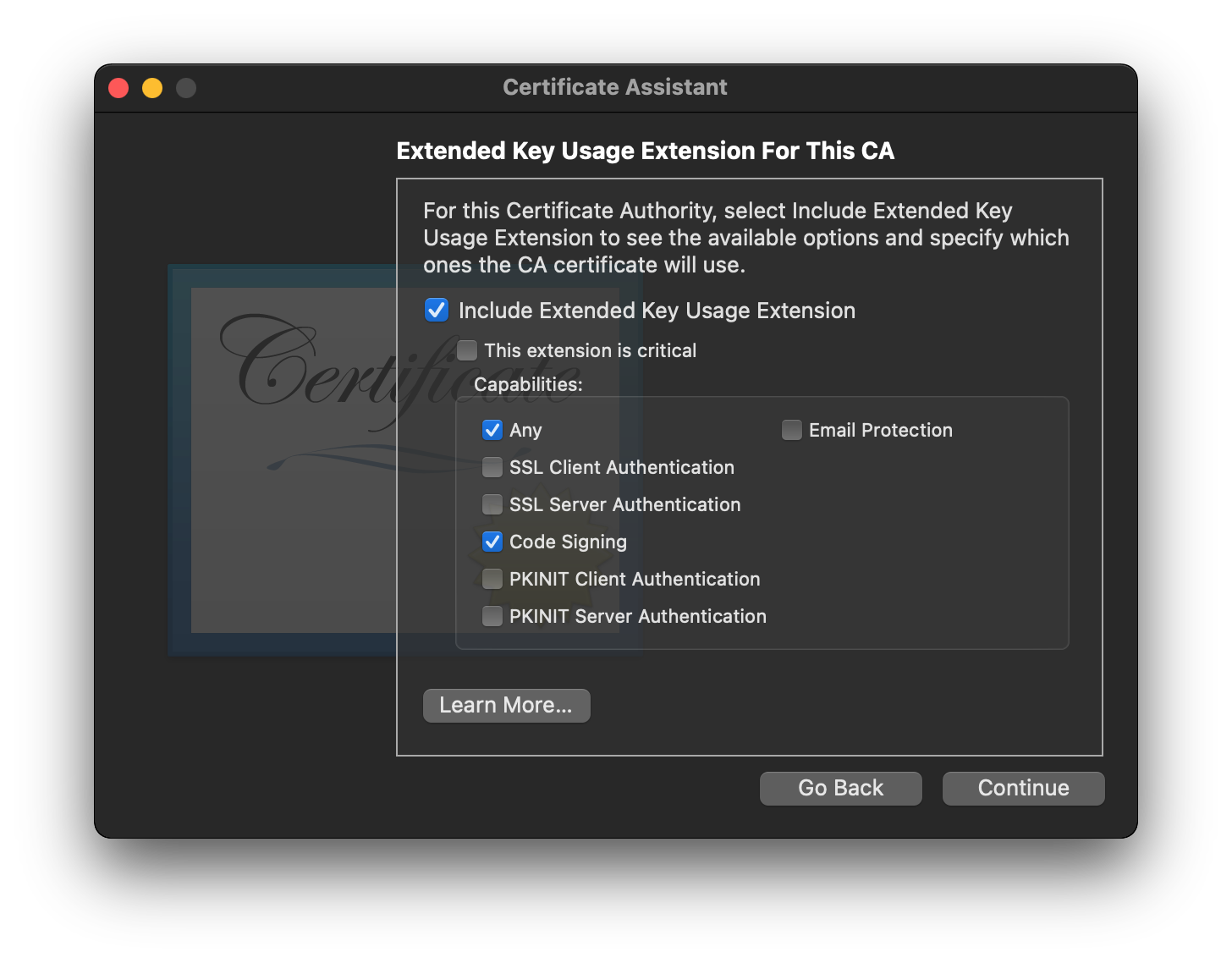Check SSL Server Authentication box
Image resolution: width=1232 pixels, height=963 pixels.
(492, 504)
